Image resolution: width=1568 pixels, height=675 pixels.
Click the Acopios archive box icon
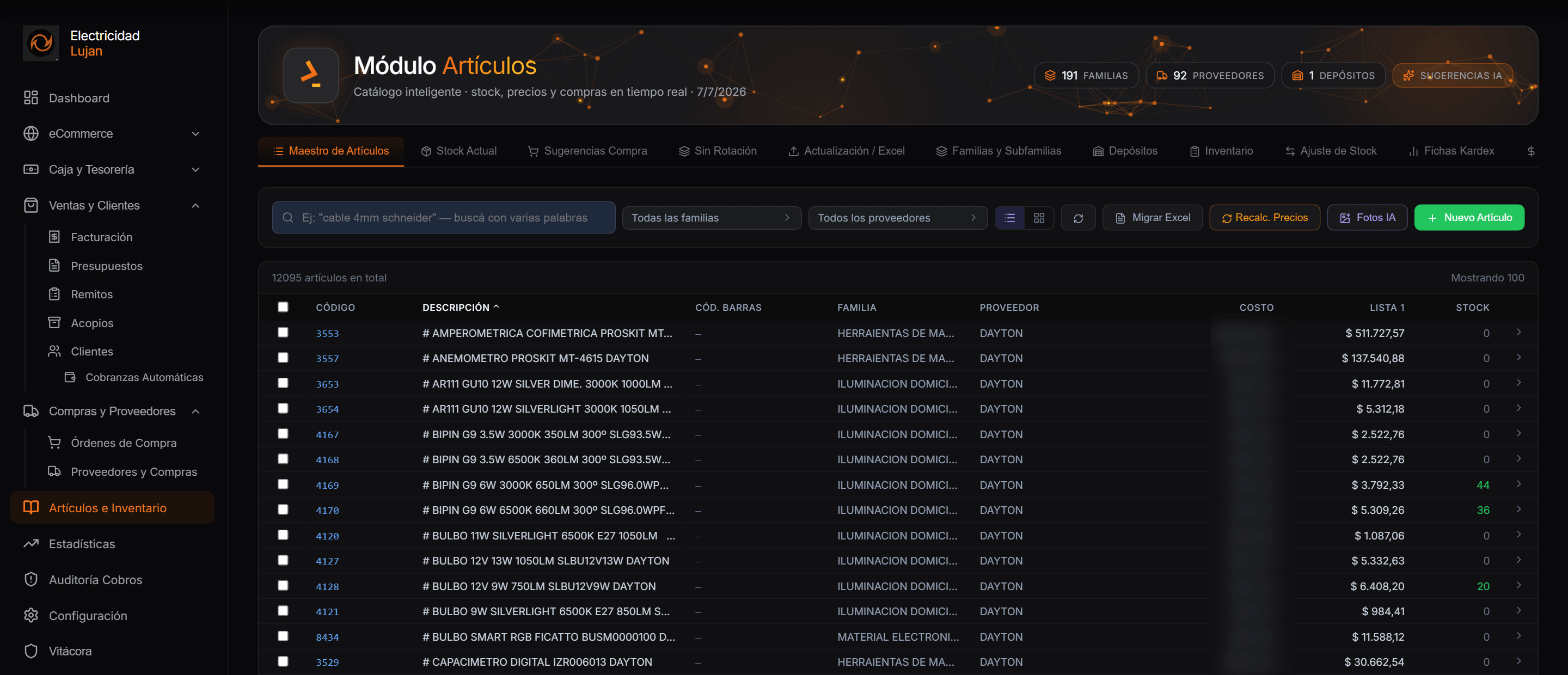(x=54, y=323)
